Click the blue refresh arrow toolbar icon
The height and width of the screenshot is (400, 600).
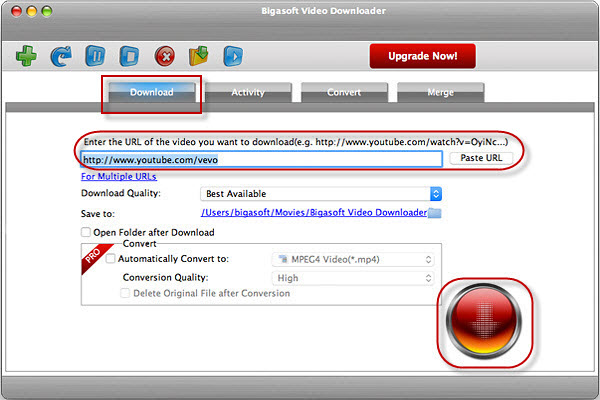coord(61,56)
